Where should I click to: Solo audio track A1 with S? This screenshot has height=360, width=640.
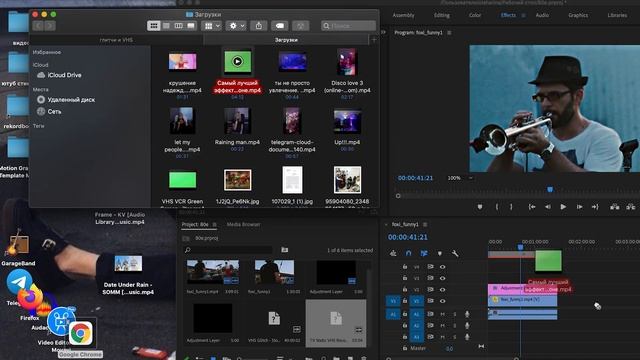coord(455,314)
